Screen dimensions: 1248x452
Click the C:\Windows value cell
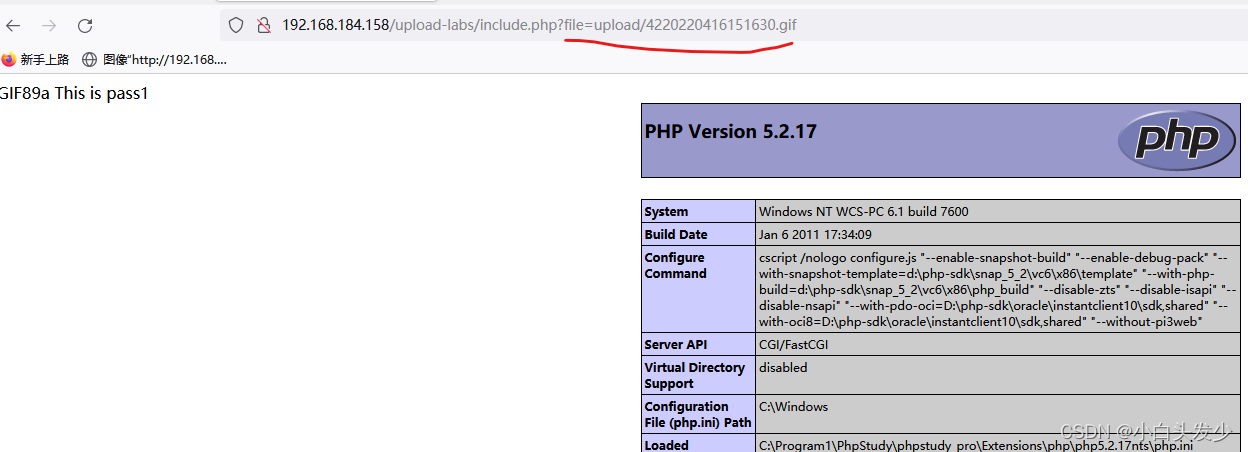point(998,414)
